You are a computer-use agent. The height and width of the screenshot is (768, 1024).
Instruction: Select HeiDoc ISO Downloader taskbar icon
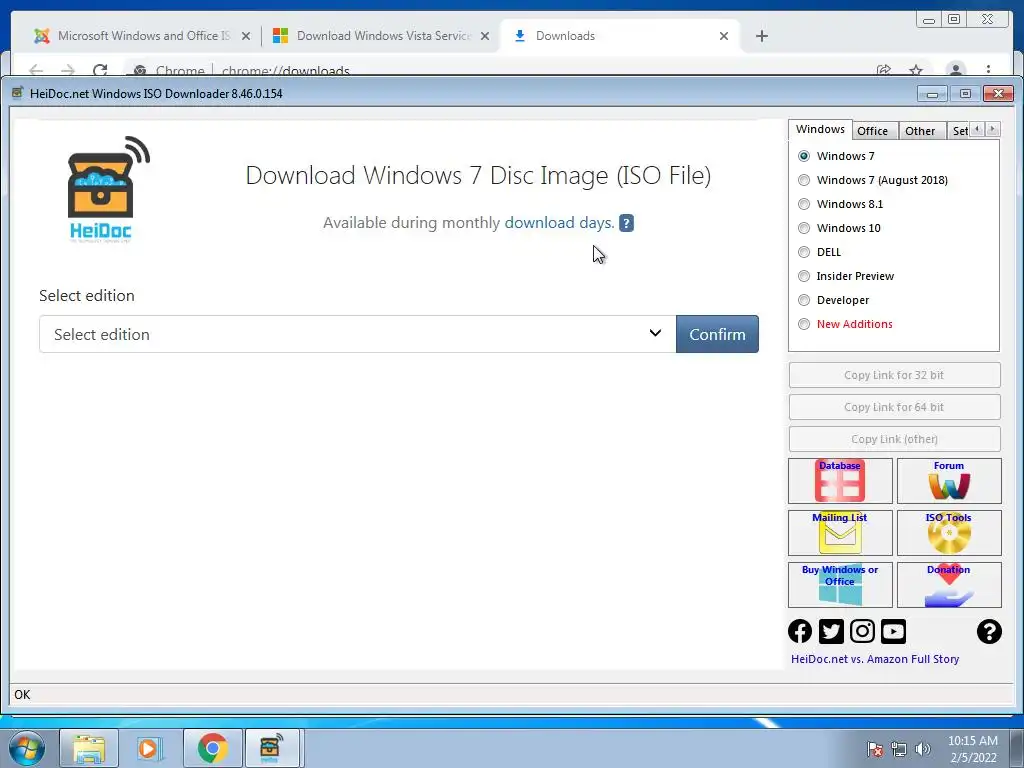pyautogui.click(x=272, y=749)
